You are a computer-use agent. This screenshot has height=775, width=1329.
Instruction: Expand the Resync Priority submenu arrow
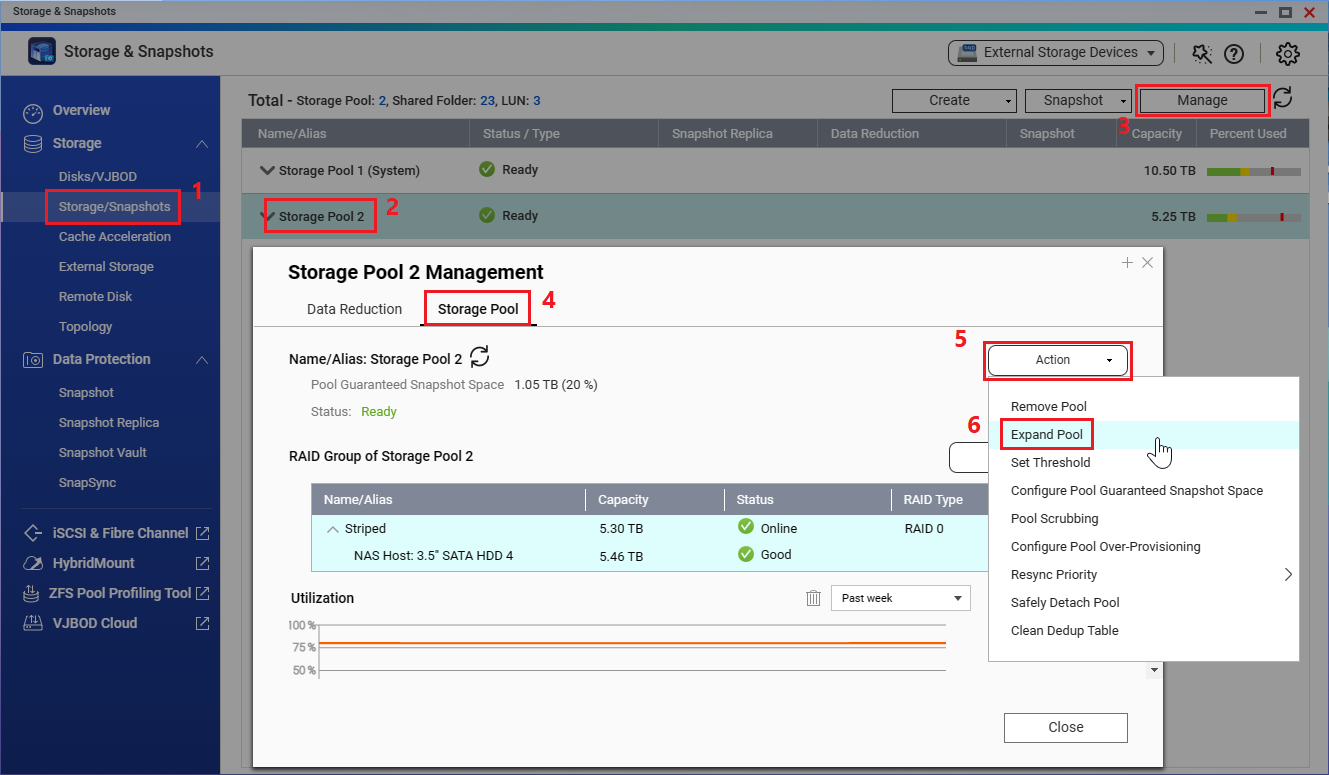[1288, 574]
